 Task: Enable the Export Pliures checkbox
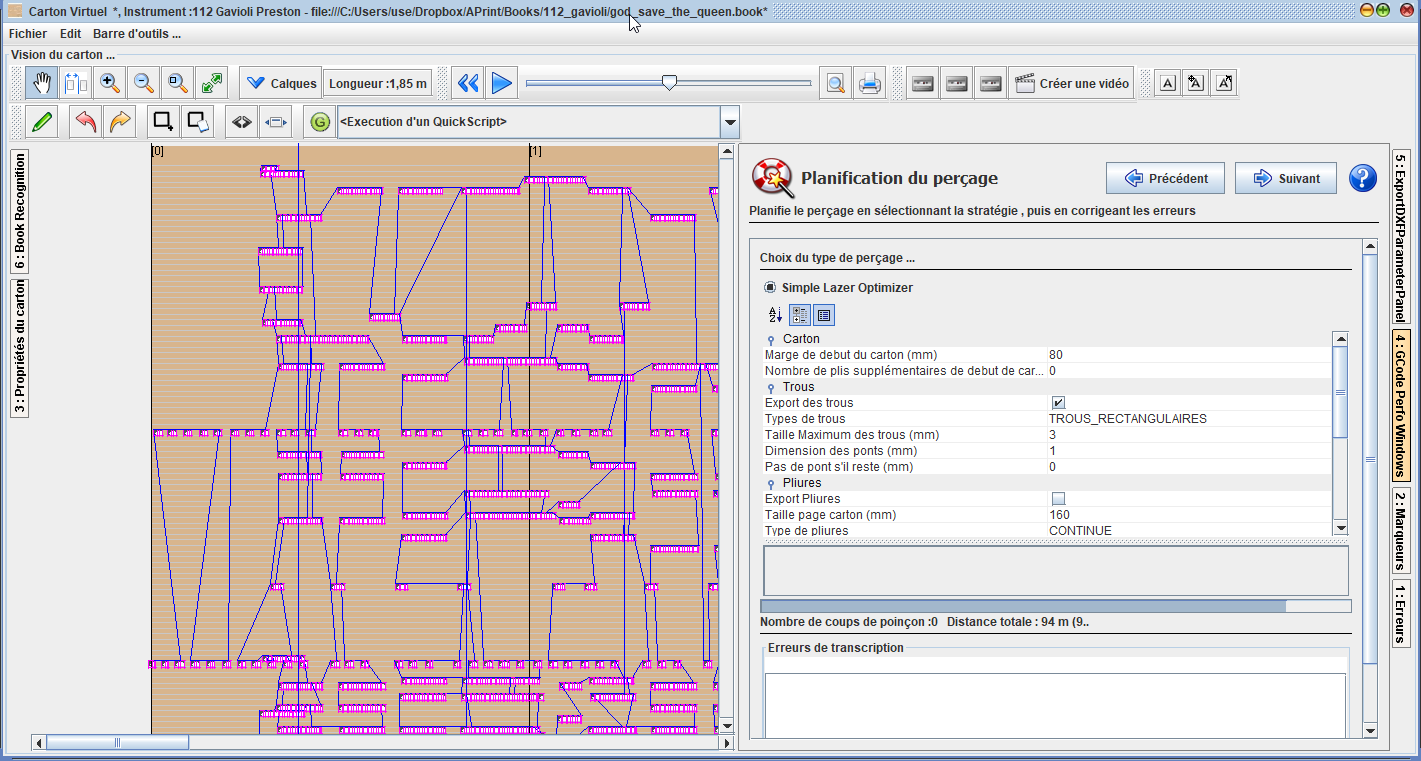pyautogui.click(x=1058, y=499)
